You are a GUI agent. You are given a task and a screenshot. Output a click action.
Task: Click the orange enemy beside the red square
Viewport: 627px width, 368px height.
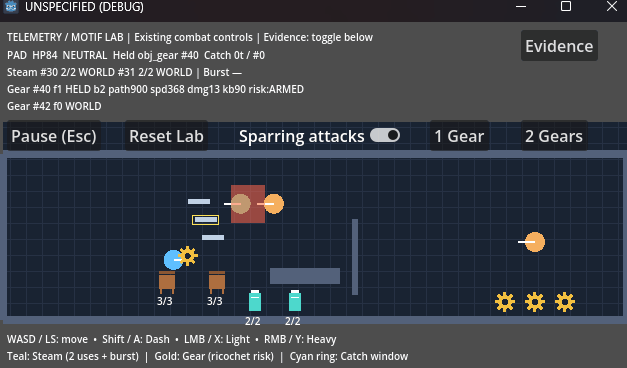tap(274, 204)
